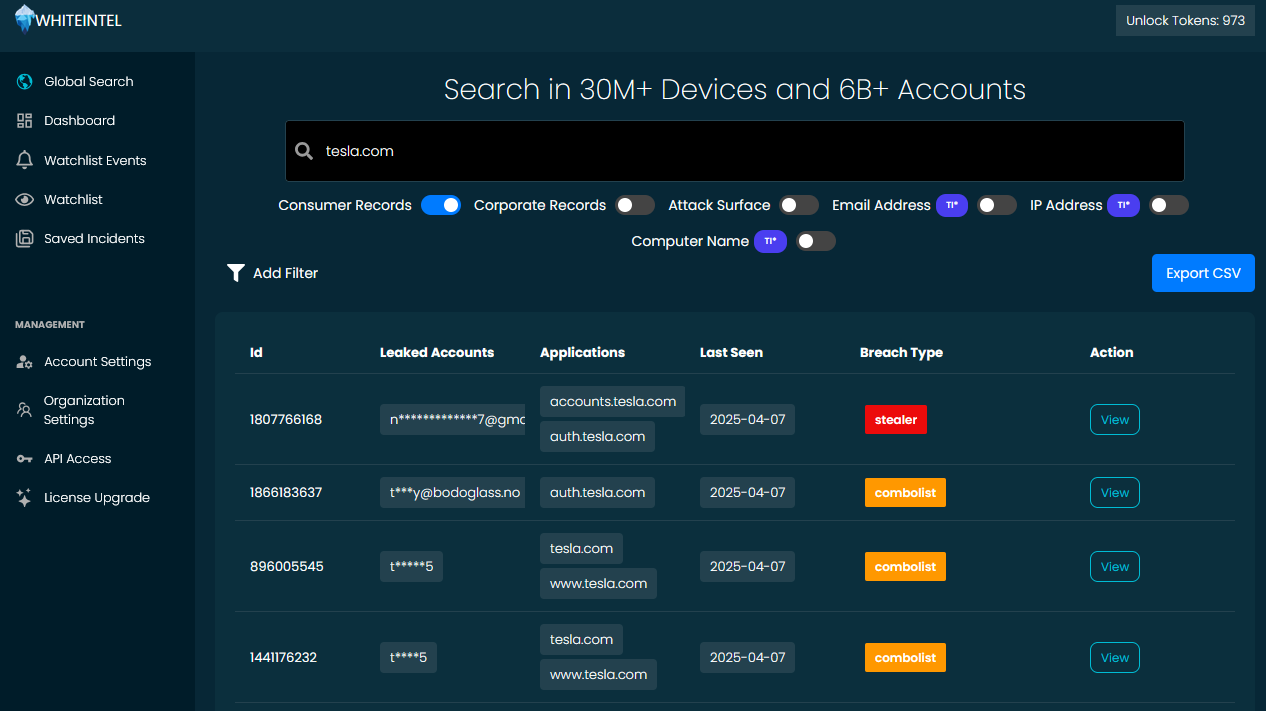Click the magnifier icon in search box
The width and height of the screenshot is (1266, 711).
304,151
